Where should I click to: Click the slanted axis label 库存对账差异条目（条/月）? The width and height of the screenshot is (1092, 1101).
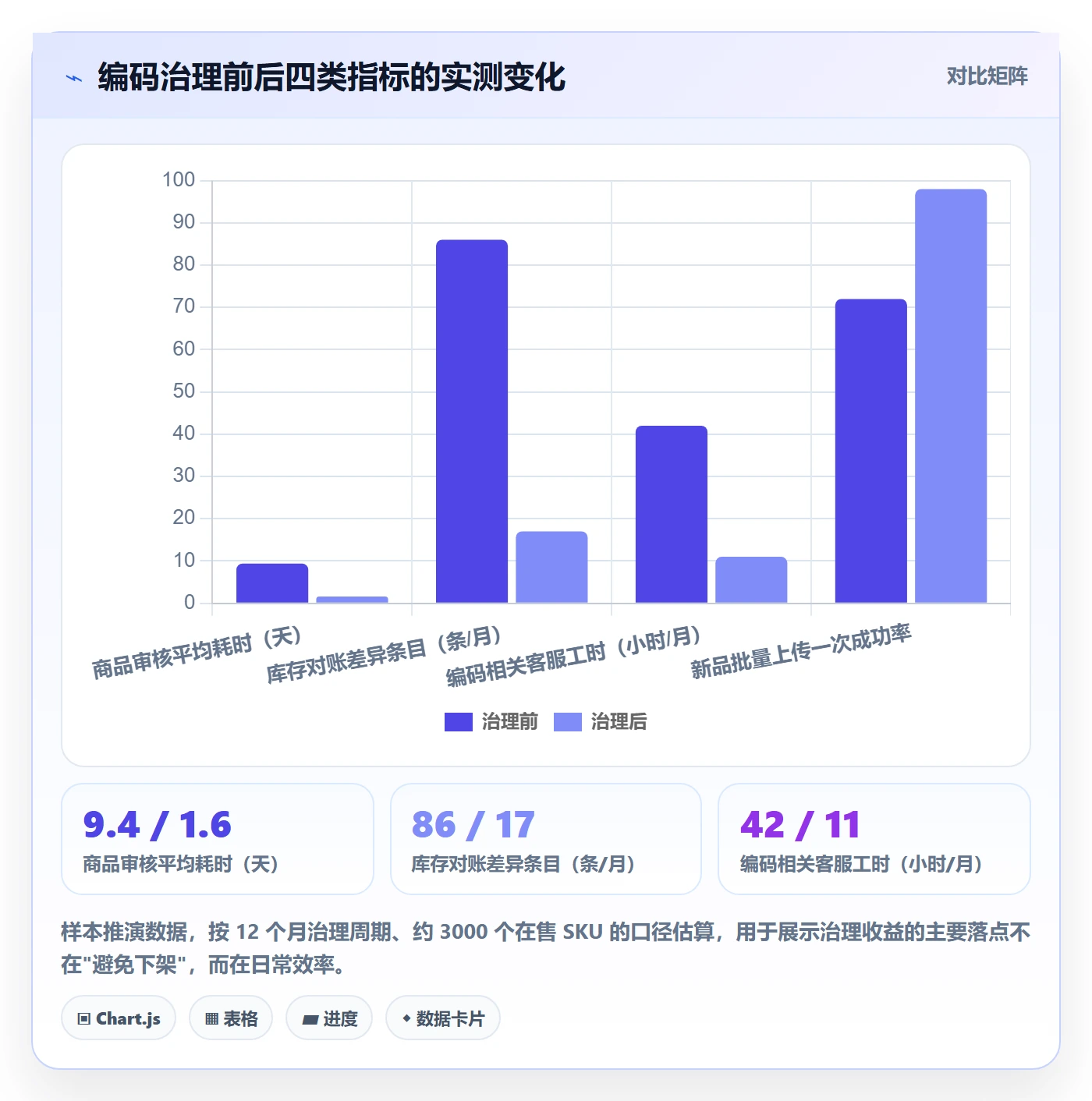coord(385,655)
